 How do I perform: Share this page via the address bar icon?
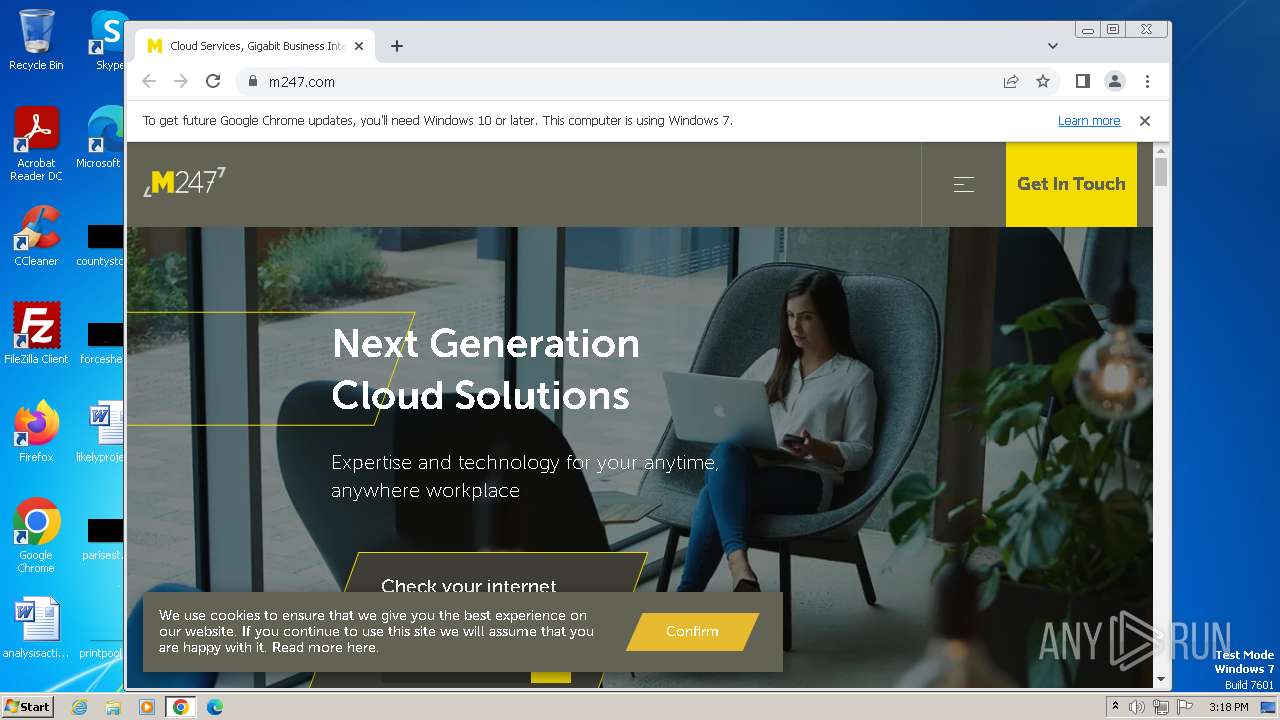(1011, 82)
